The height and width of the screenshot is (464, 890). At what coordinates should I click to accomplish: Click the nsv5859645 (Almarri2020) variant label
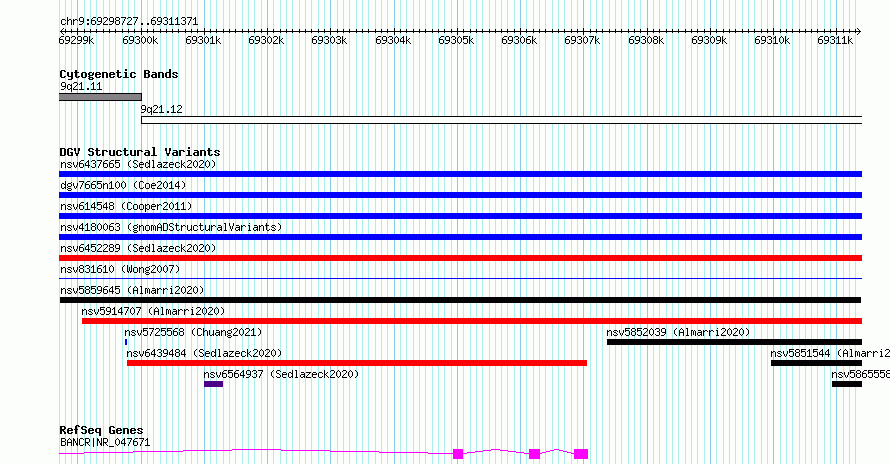tap(132, 290)
